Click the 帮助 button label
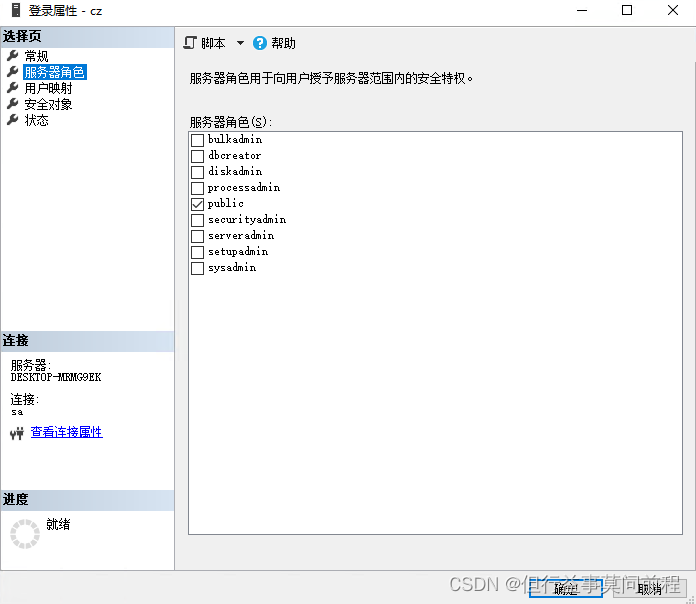The width and height of the screenshot is (696, 604). [x=283, y=43]
